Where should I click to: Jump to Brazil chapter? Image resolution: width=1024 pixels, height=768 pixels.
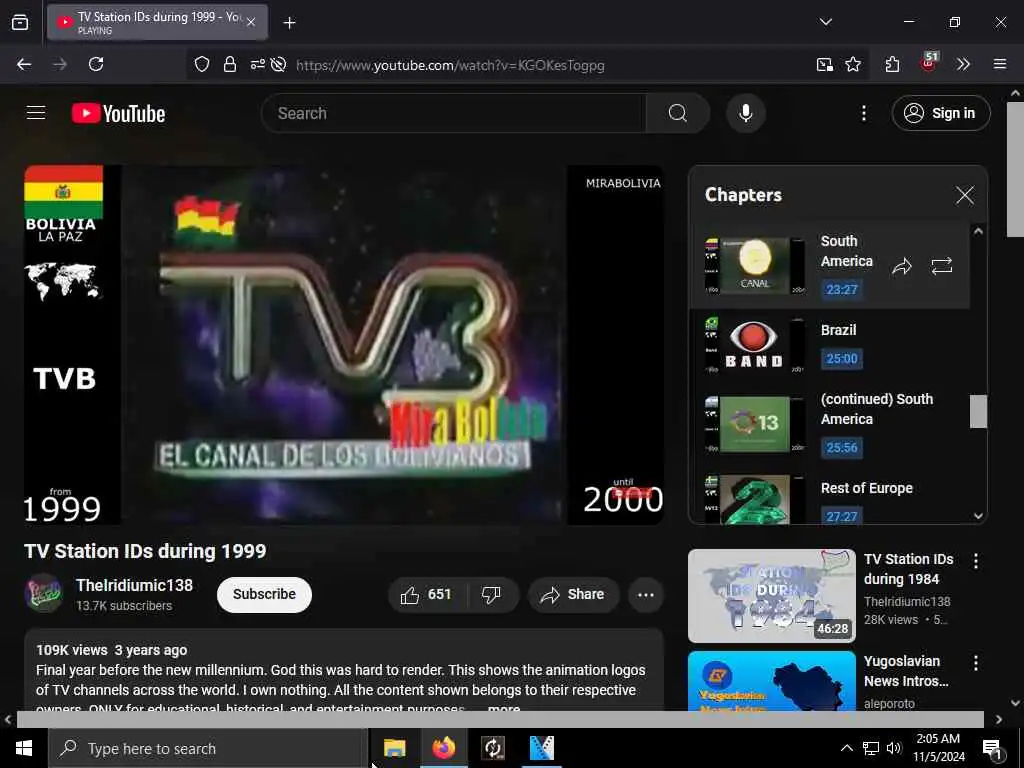point(829,346)
